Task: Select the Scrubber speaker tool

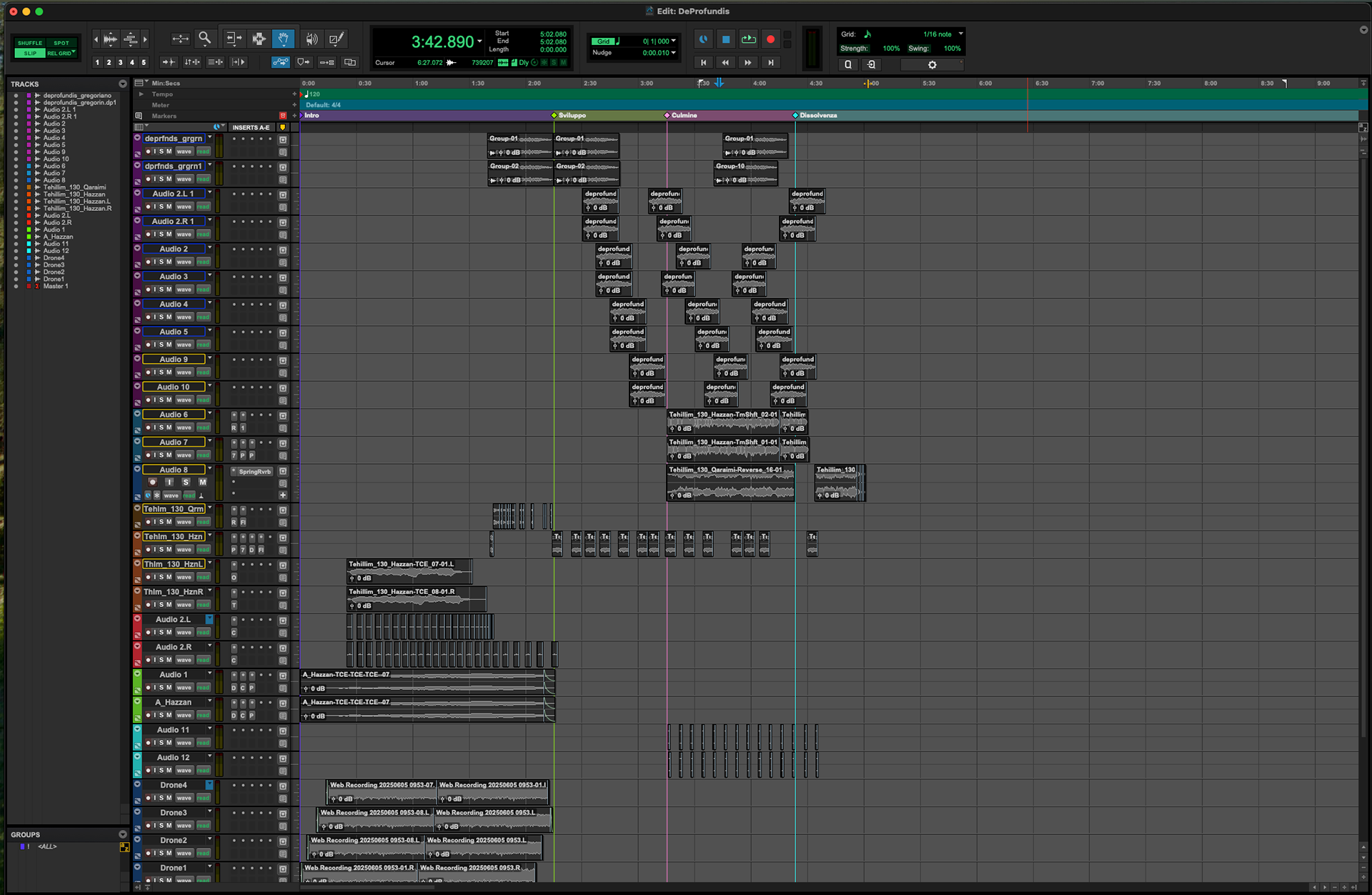Action: (312, 39)
